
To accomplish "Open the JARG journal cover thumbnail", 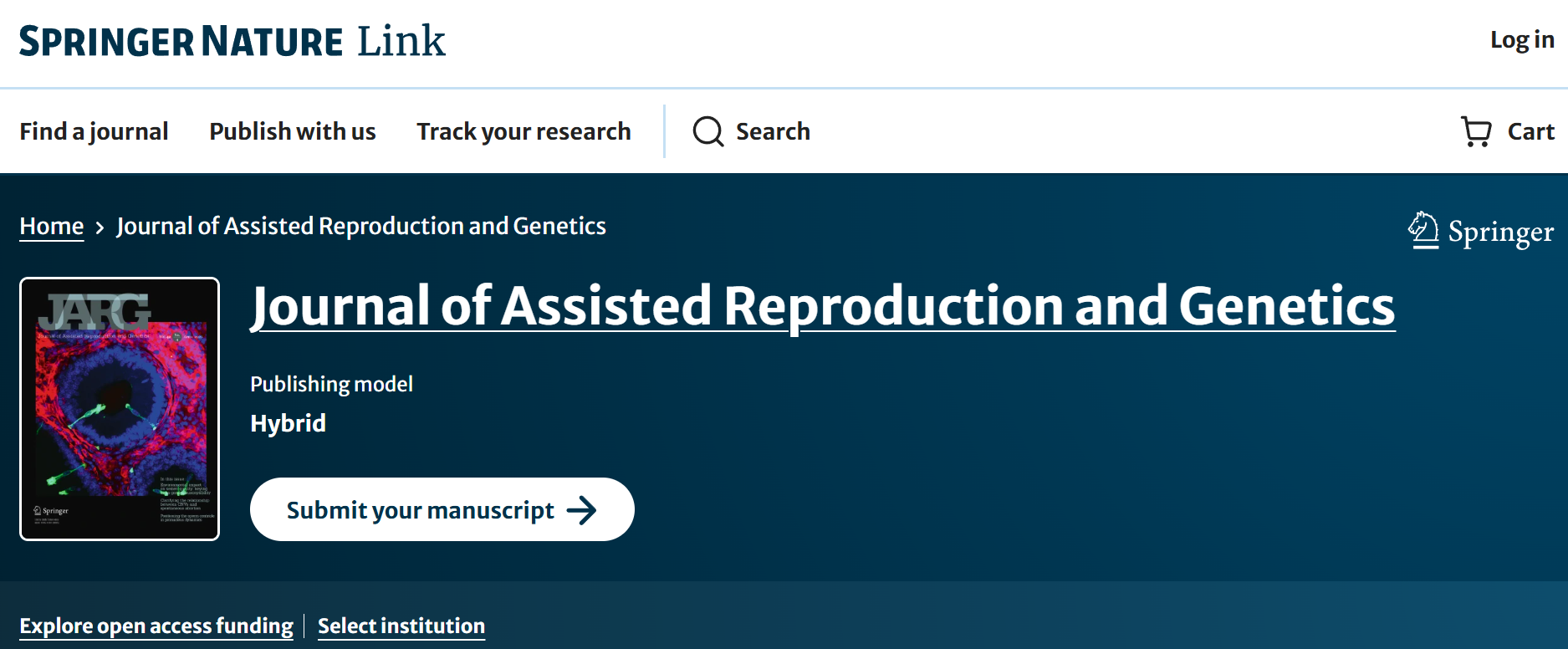I will [x=120, y=409].
